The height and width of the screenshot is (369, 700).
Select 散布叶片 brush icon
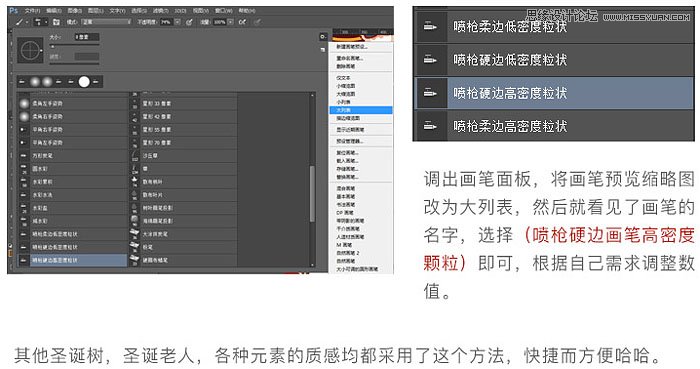coord(135,195)
